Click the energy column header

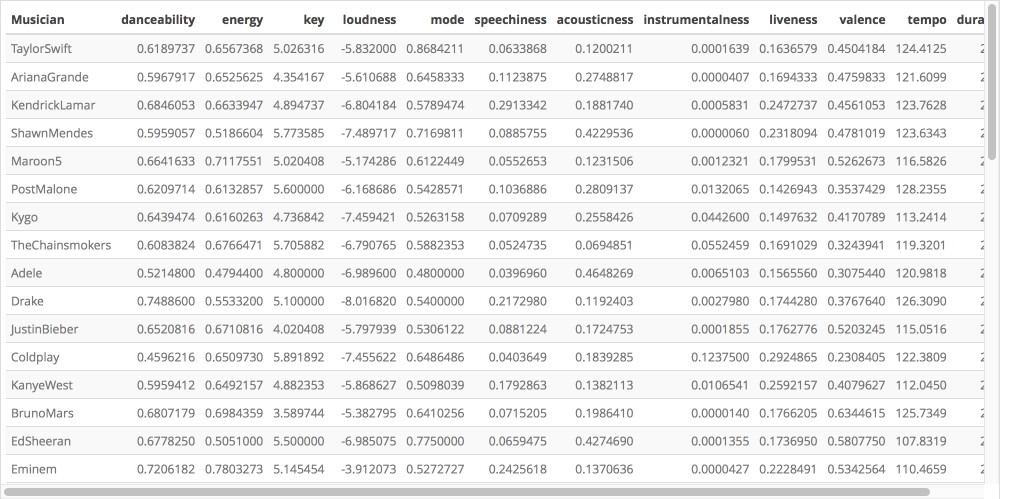pyautogui.click(x=243, y=20)
